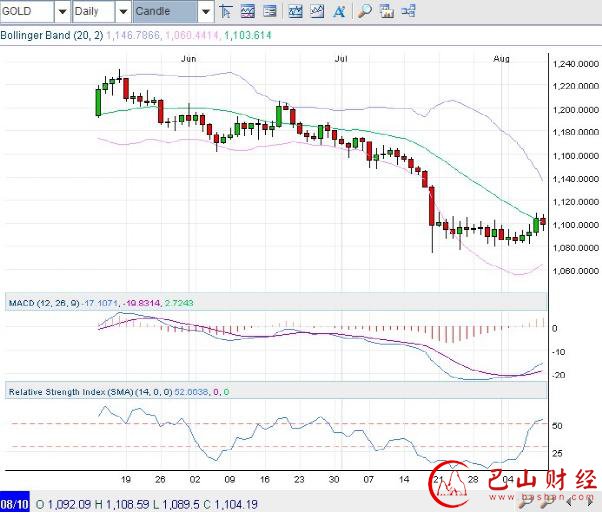
Task: Open the indicators chart icon
Action: (248, 11)
